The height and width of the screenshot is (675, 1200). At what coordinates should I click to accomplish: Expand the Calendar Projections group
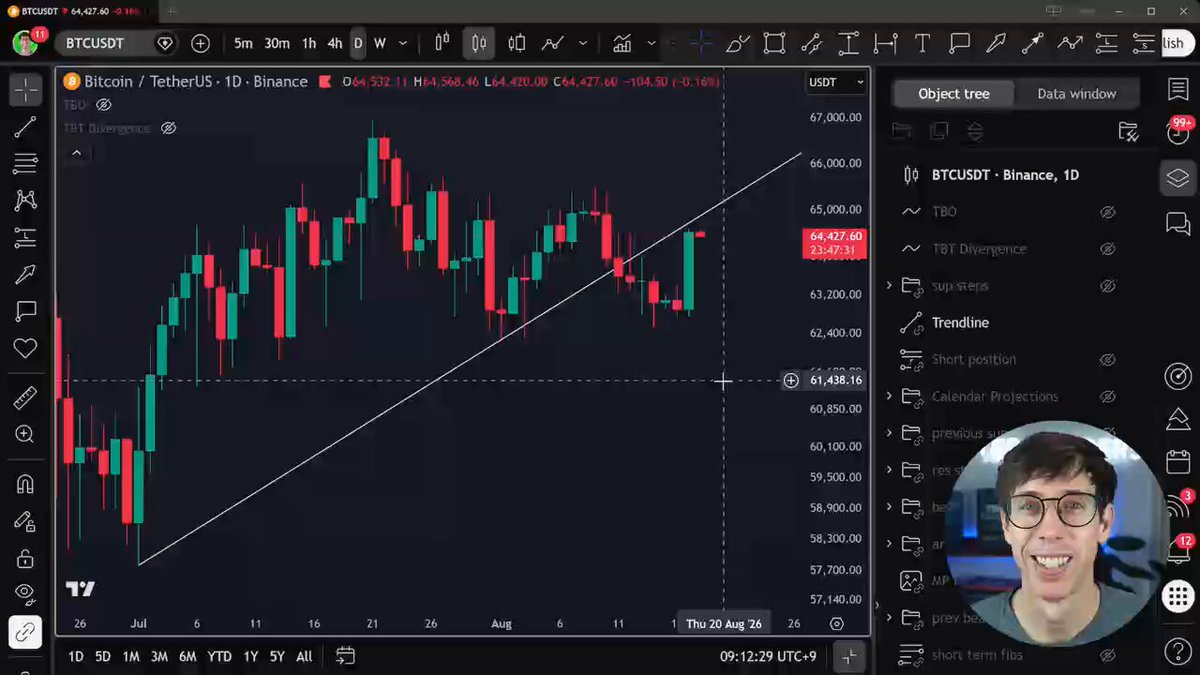pyautogui.click(x=889, y=397)
